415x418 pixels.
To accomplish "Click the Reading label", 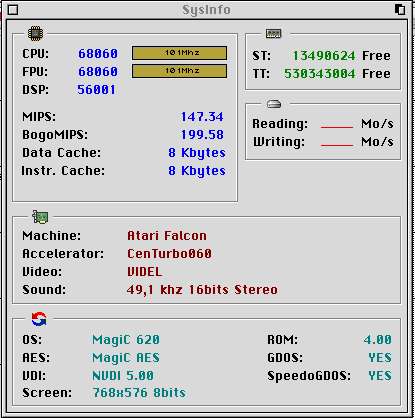I will pyautogui.click(x=280, y=124).
